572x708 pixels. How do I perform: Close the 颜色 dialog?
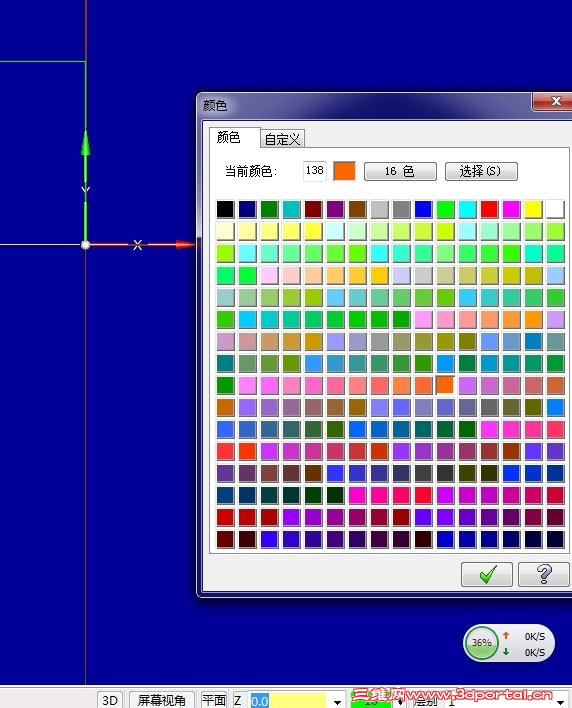(x=555, y=101)
